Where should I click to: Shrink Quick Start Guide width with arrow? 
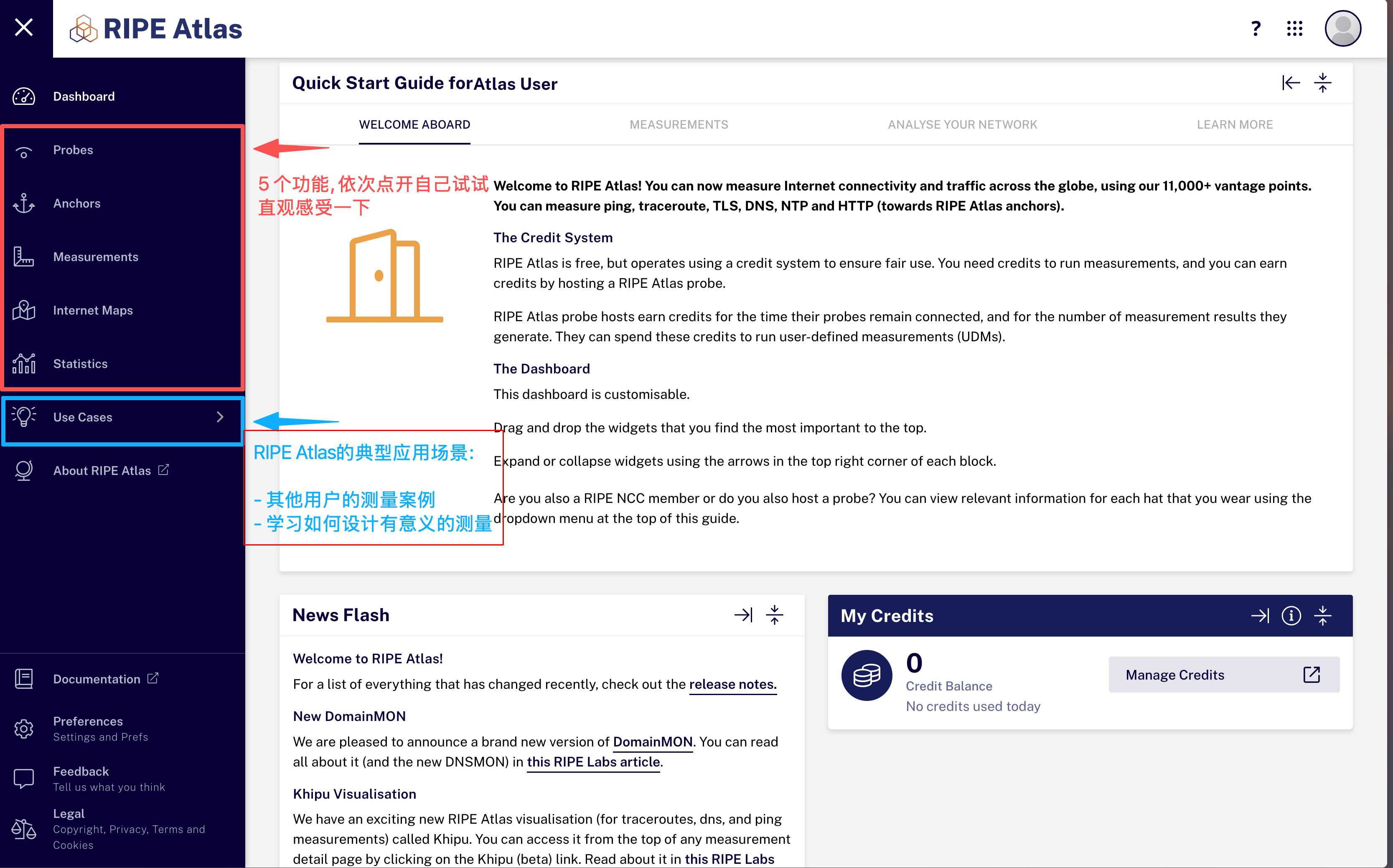[1291, 83]
